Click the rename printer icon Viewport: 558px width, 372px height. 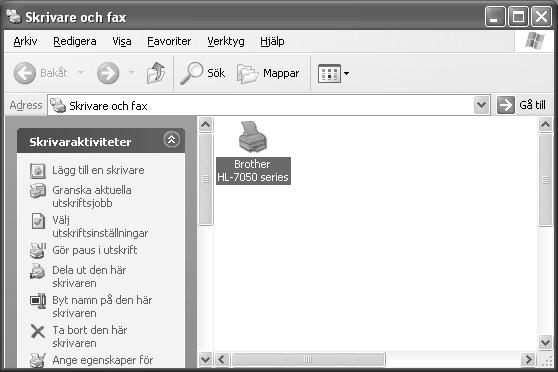coord(38,301)
